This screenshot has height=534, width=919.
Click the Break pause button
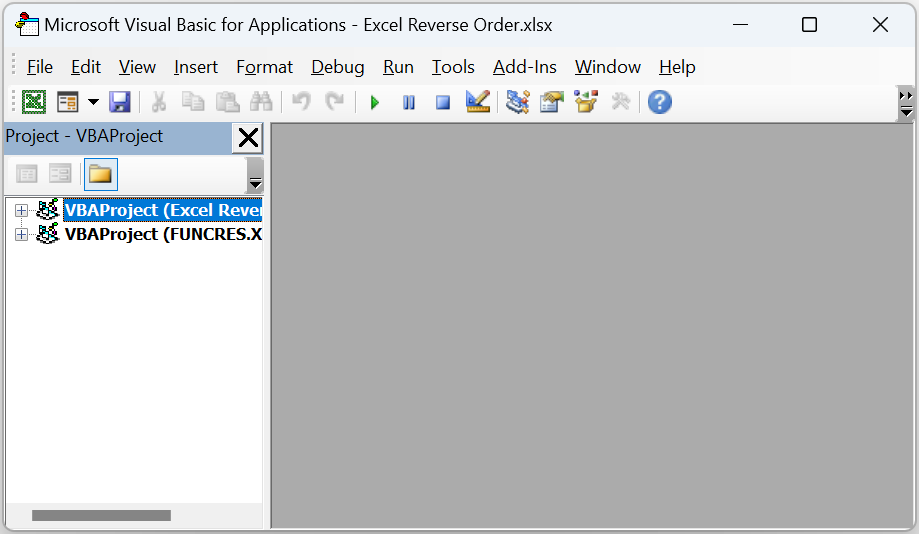coord(409,103)
